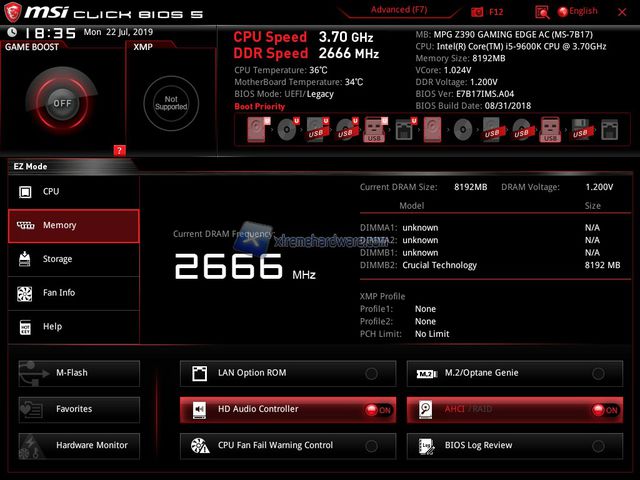
Task: Enable CPU Fan Fail Warning Control
Action: click(371, 445)
